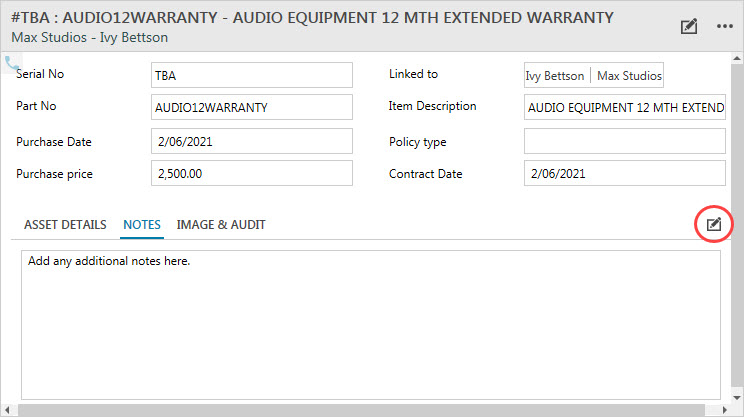This screenshot has width=744, height=417.
Task: Select the Purchase price field
Action: (x=252, y=174)
